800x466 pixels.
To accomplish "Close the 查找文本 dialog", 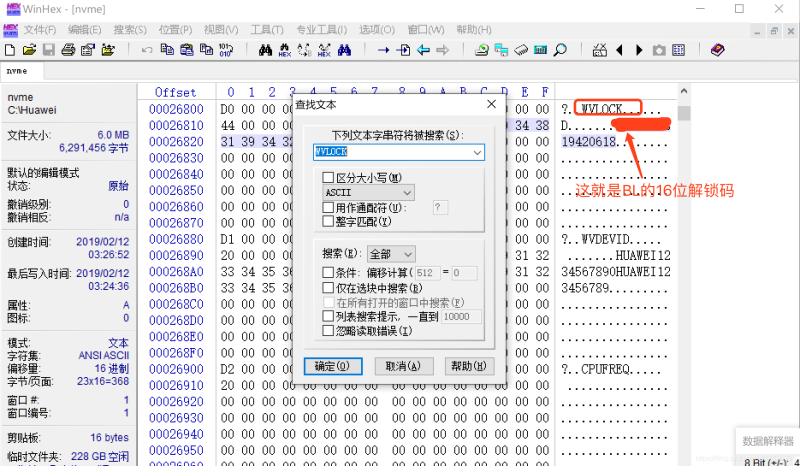I will (x=491, y=104).
